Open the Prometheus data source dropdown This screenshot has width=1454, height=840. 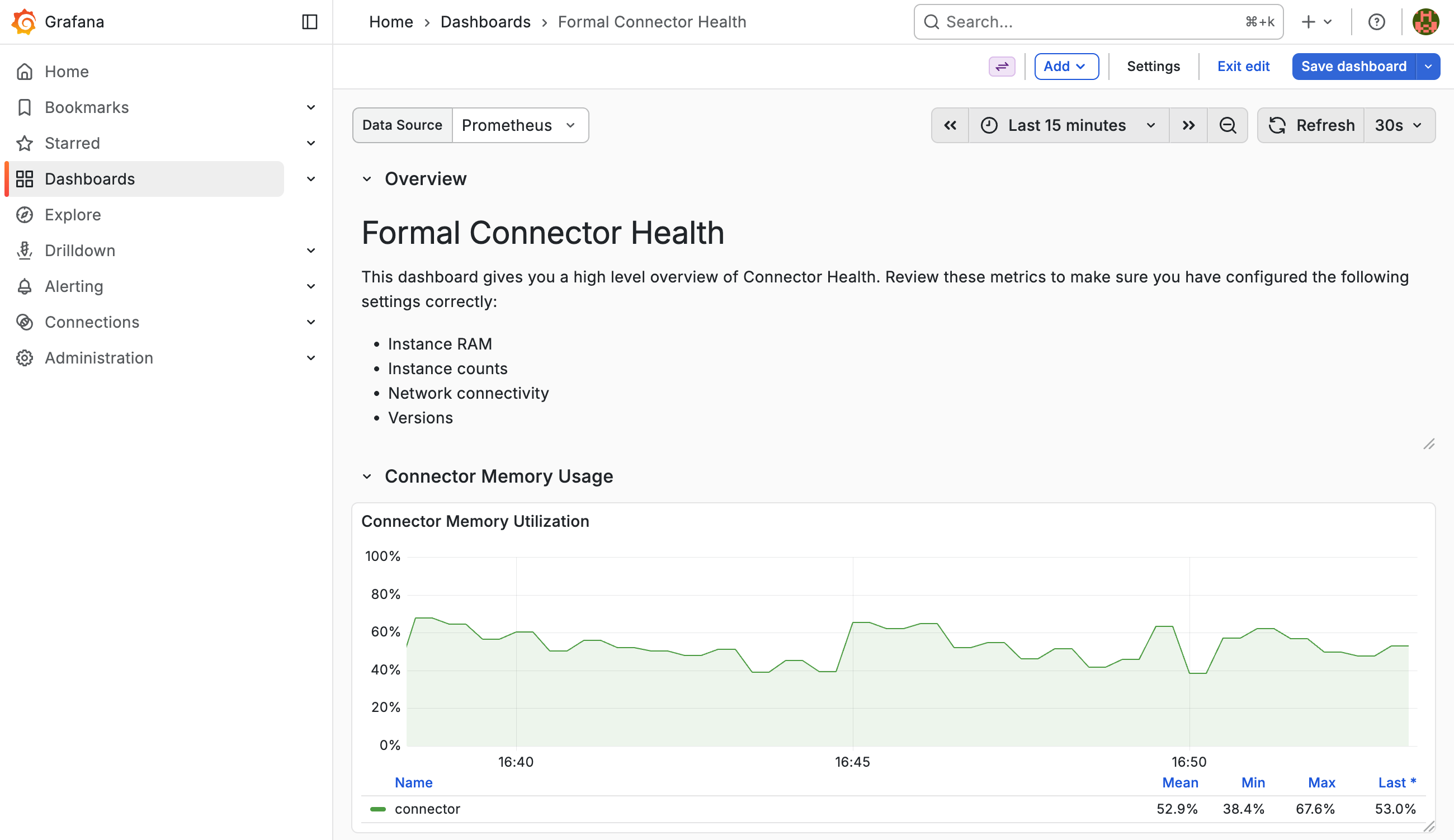point(519,125)
